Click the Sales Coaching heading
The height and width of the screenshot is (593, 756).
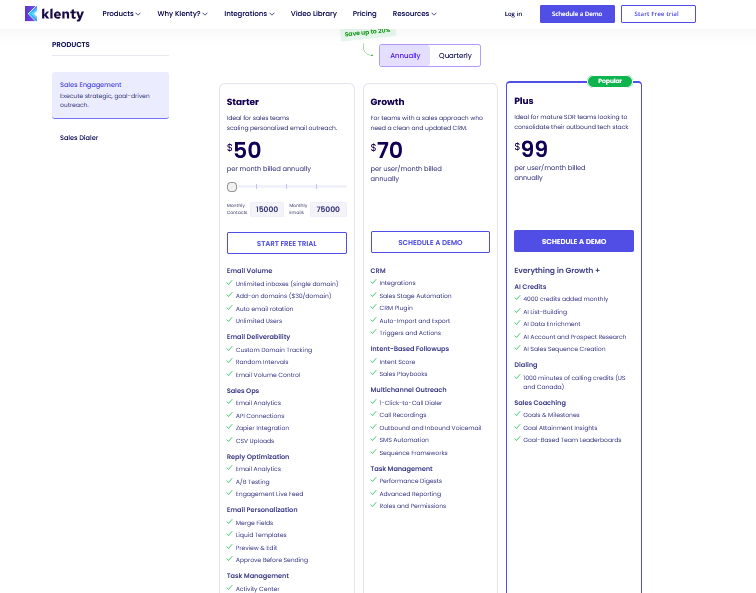click(x=540, y=403)
